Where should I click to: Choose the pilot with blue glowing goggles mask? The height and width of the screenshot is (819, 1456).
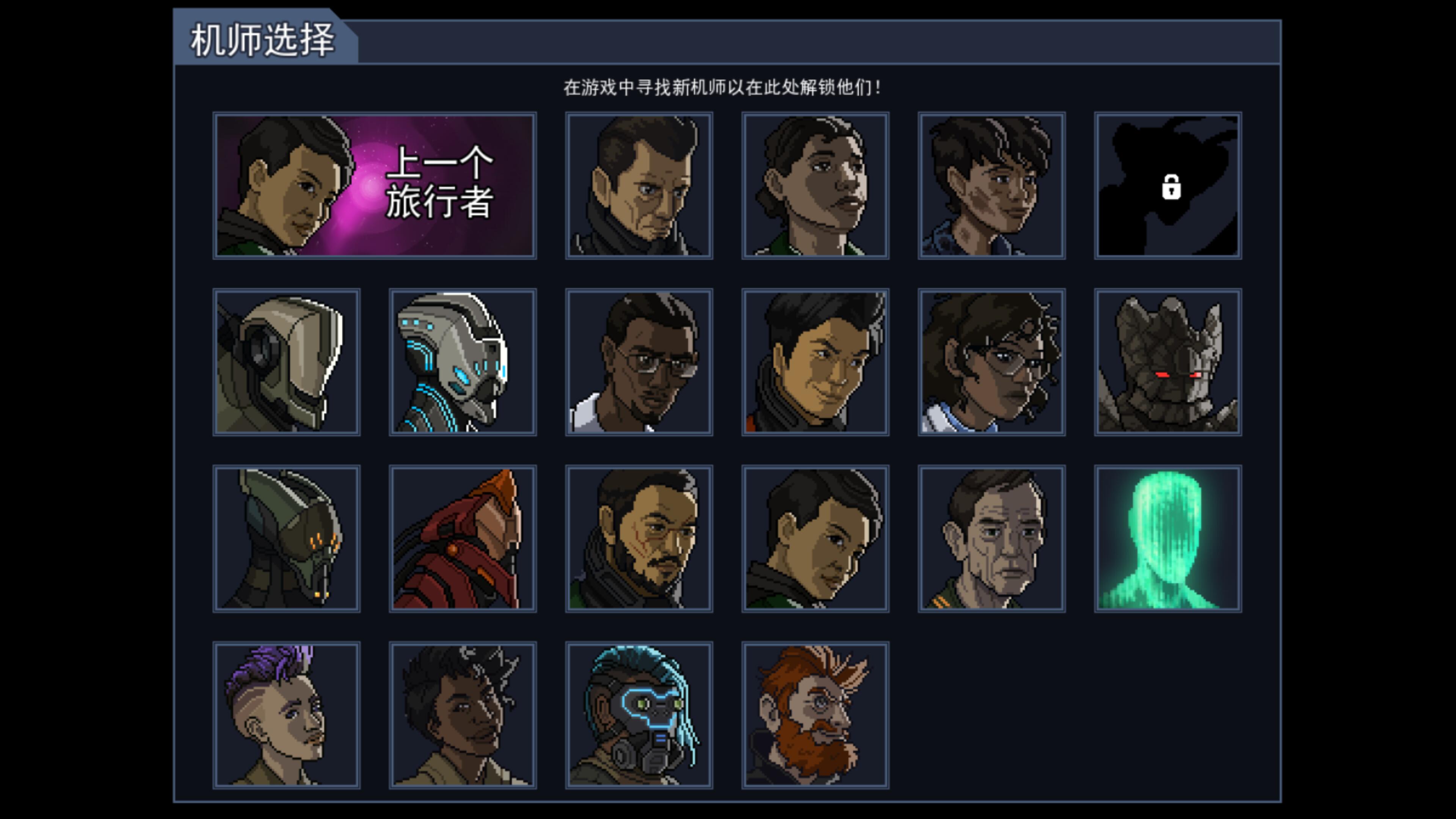(x=639, y=715)
